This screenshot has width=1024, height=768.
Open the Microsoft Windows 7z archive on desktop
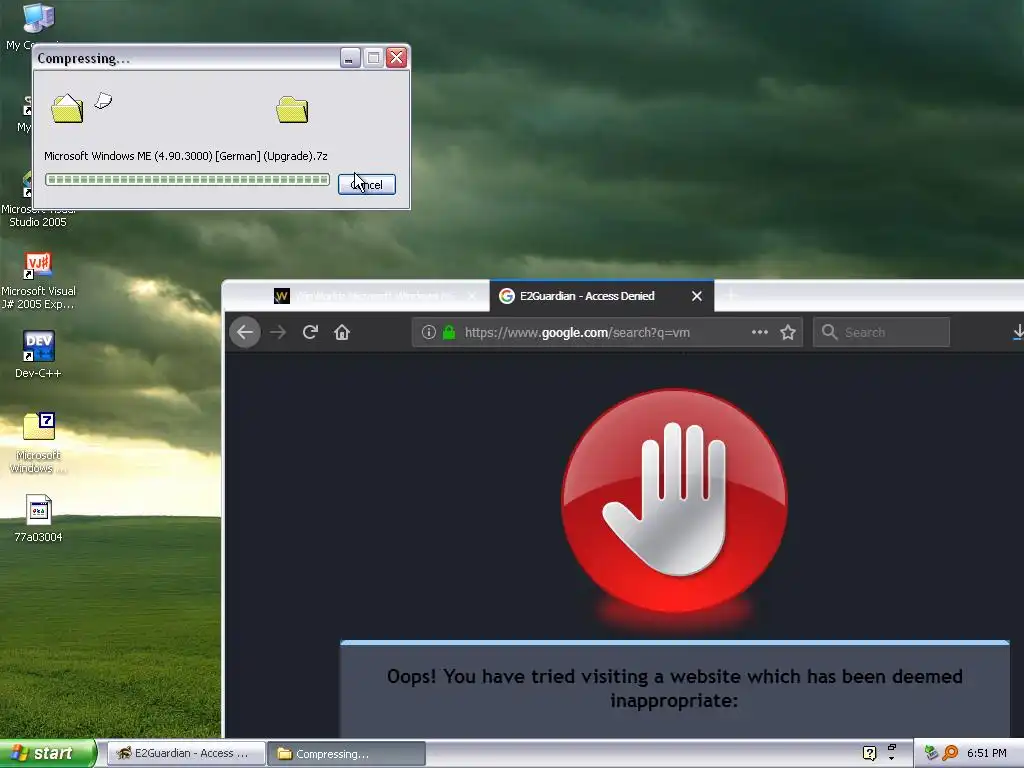[38, 442]
